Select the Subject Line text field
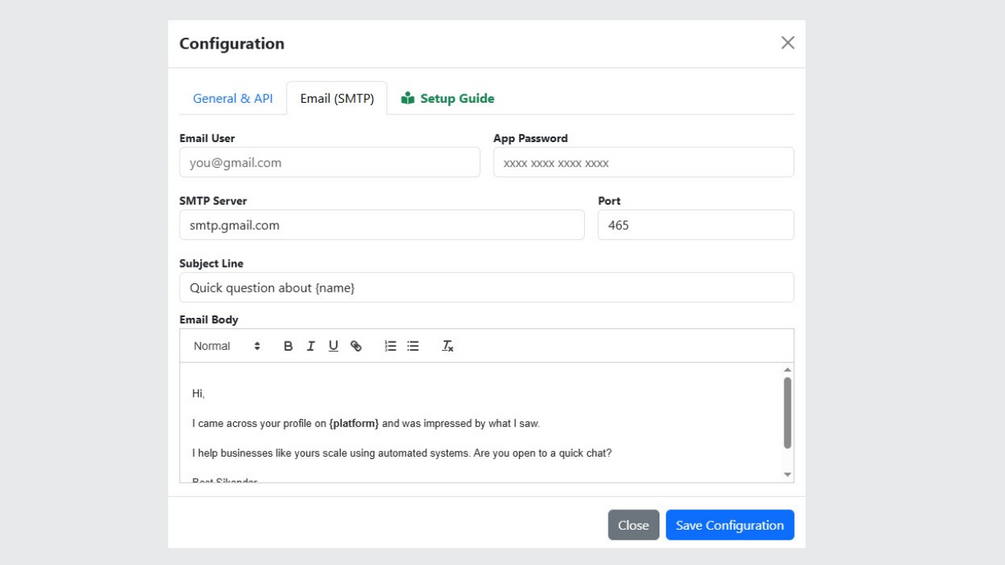This screenshot has width=1005, height=565. pos(487,288)
